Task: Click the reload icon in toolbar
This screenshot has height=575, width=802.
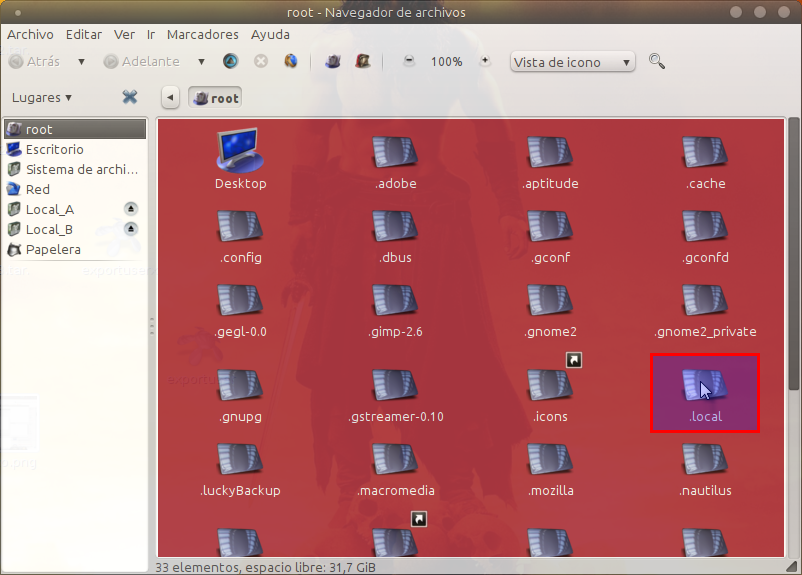Action: point(291,61)
